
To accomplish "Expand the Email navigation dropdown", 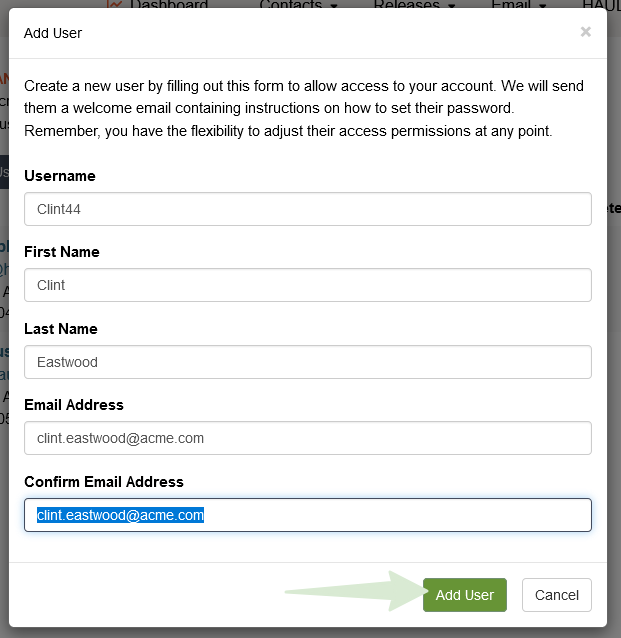I will coord(517,5).
